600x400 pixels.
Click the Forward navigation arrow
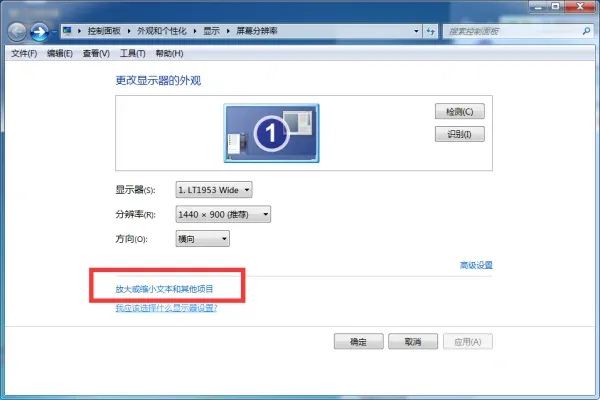point(39,32)
